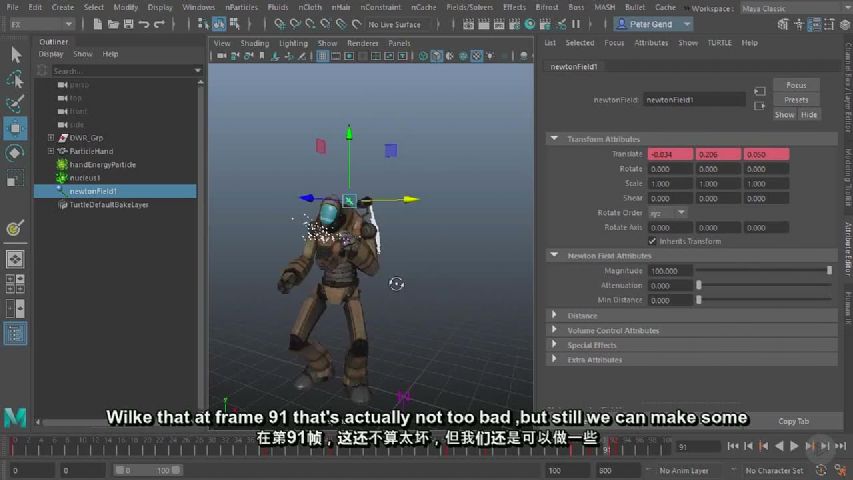Click the New Scene icon
This screenshot has width=853, height=480.
coord(97,24)
